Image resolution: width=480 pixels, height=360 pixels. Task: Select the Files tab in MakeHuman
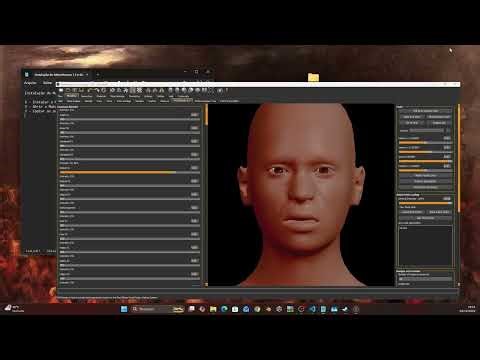pos(61,96)
